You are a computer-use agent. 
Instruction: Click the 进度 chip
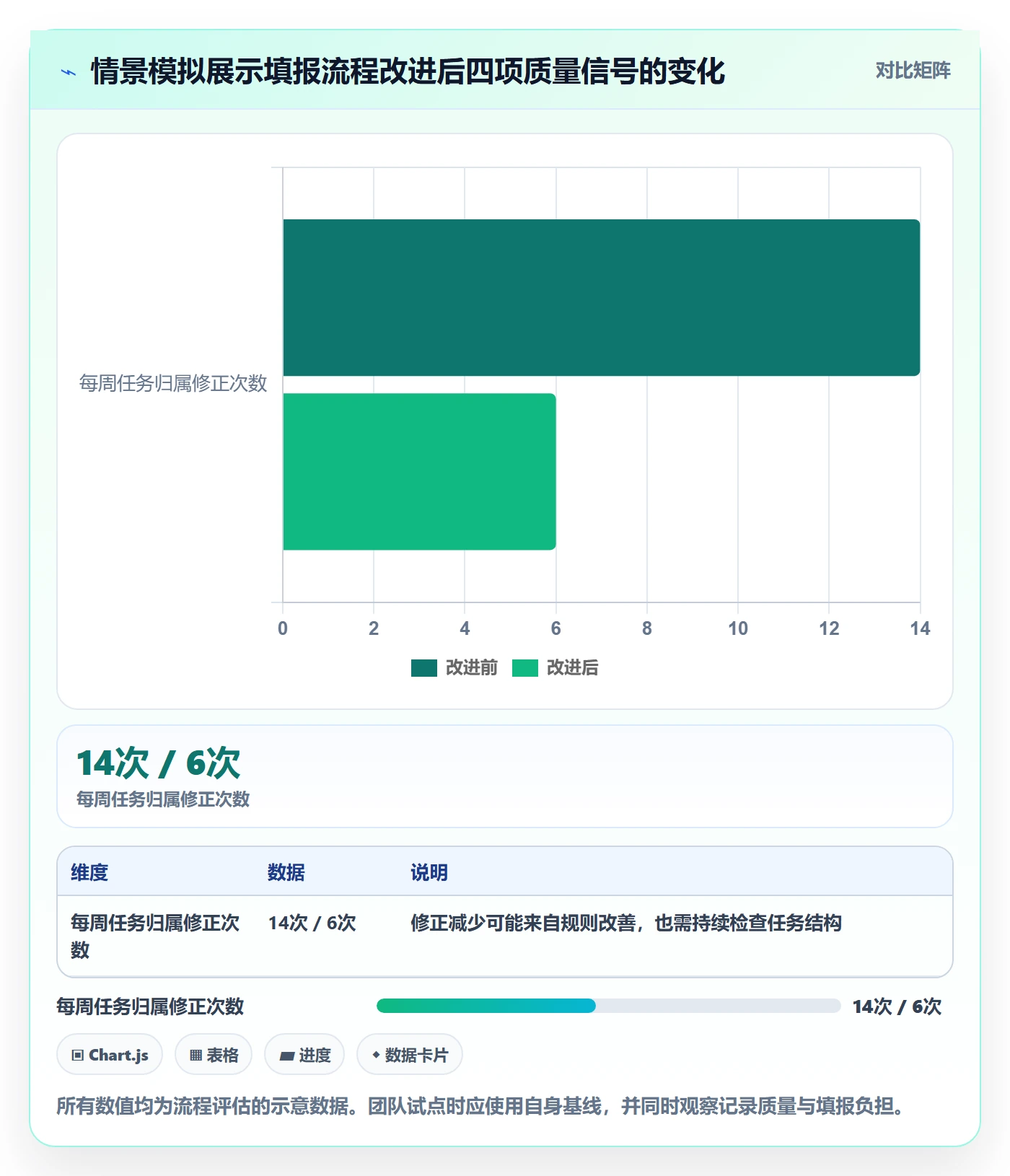point(304,1055)
